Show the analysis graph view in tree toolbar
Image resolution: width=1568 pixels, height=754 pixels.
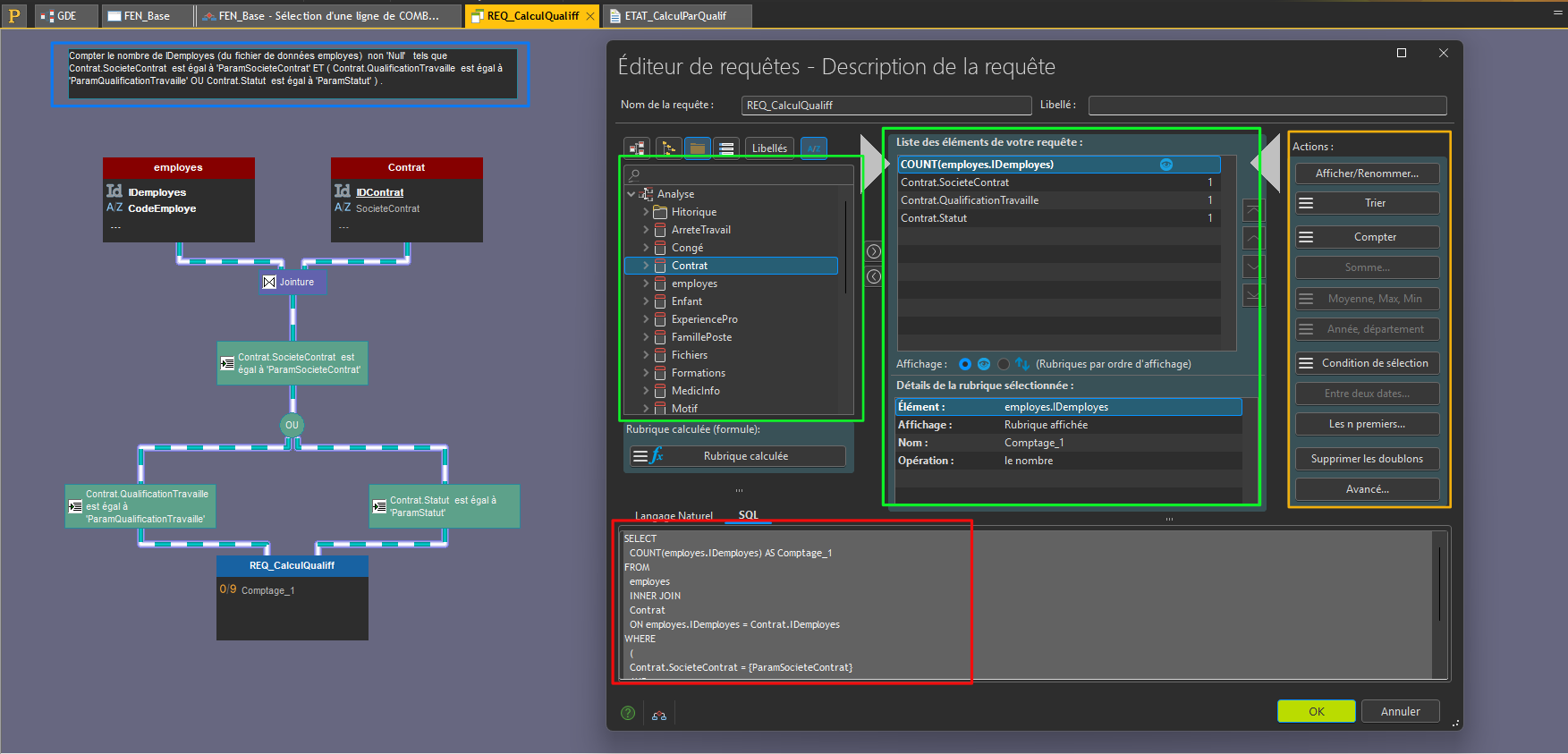tap(637, 148)
